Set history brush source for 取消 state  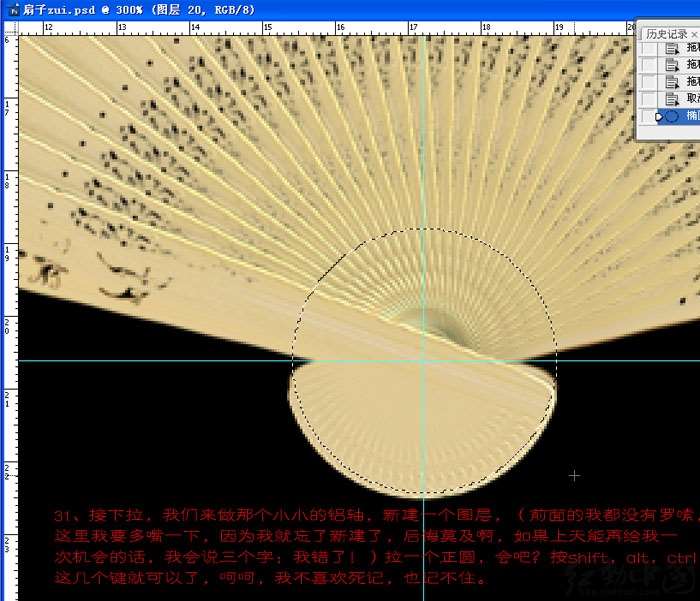[x=649, y=99]
